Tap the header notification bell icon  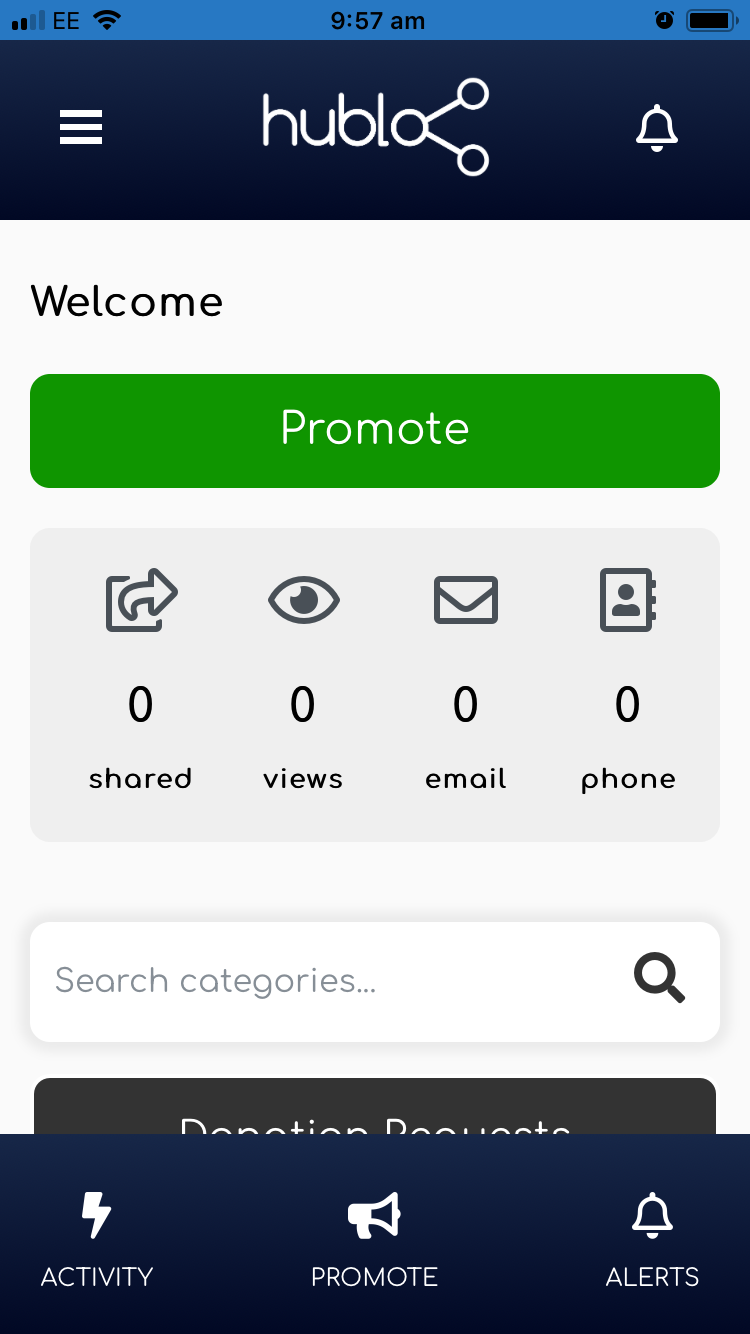[x=657, y=128]
